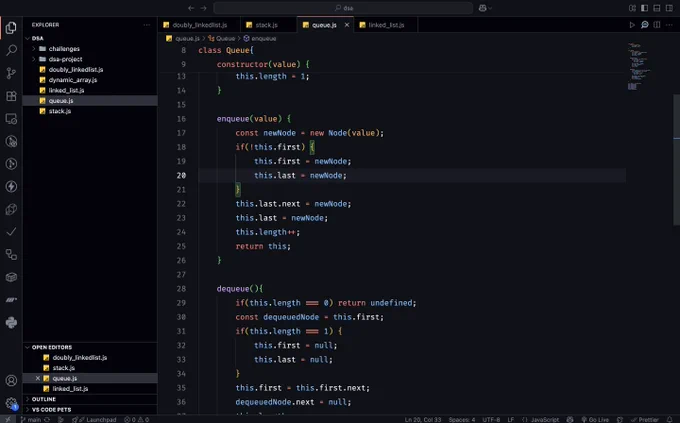Toggle the Secondary Side Bar visibility
The height and width of the screenshot is (423, 680).
pyautogui.click(x=670, y=8)
